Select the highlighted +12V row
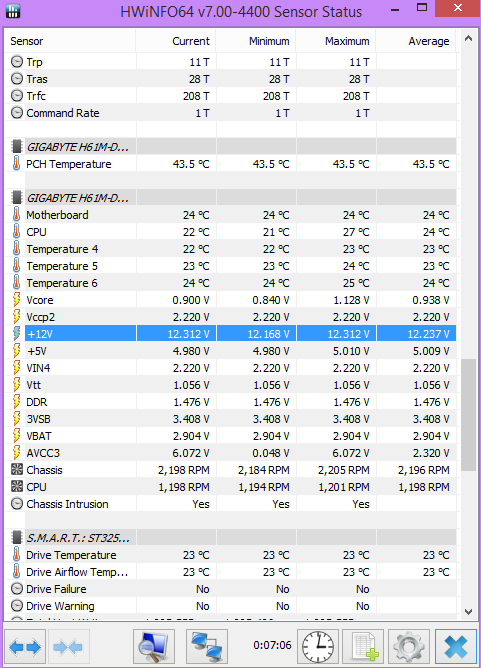 (230, 334)
